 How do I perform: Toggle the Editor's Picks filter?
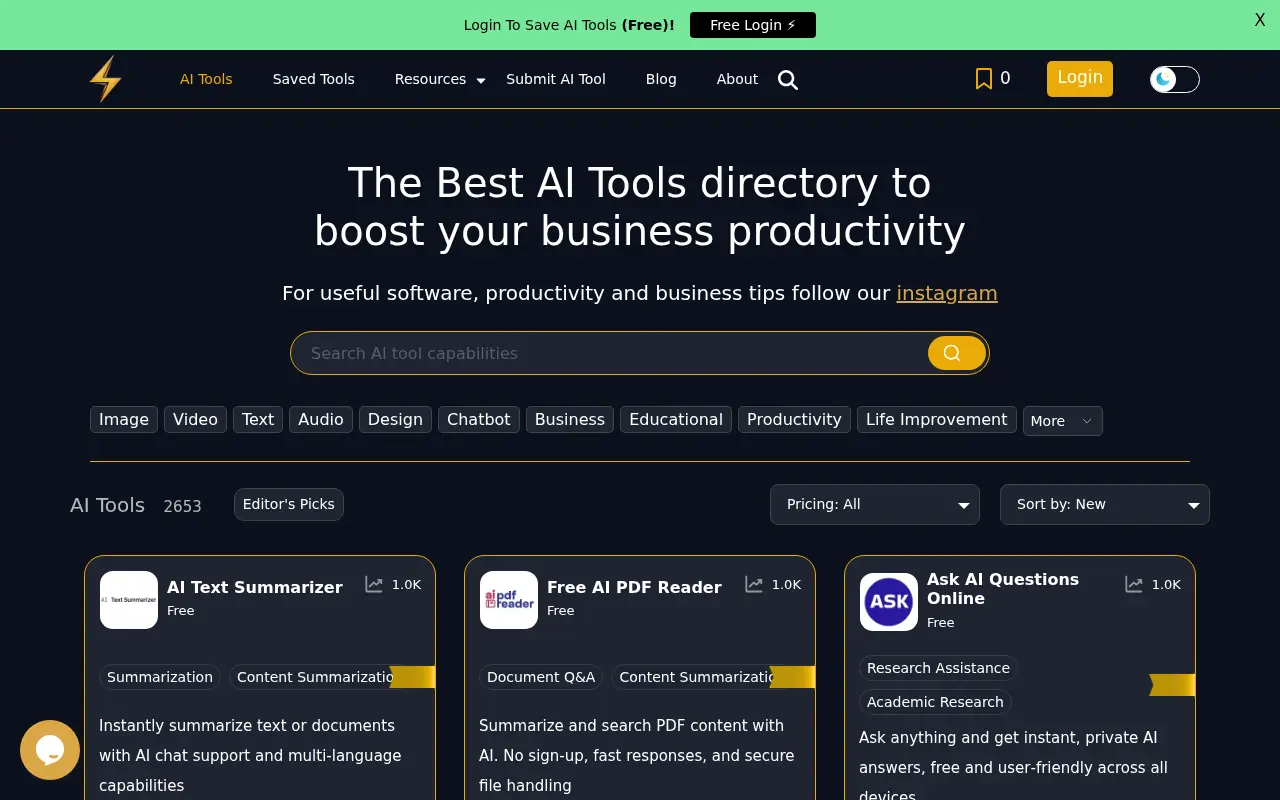point(288,504)
